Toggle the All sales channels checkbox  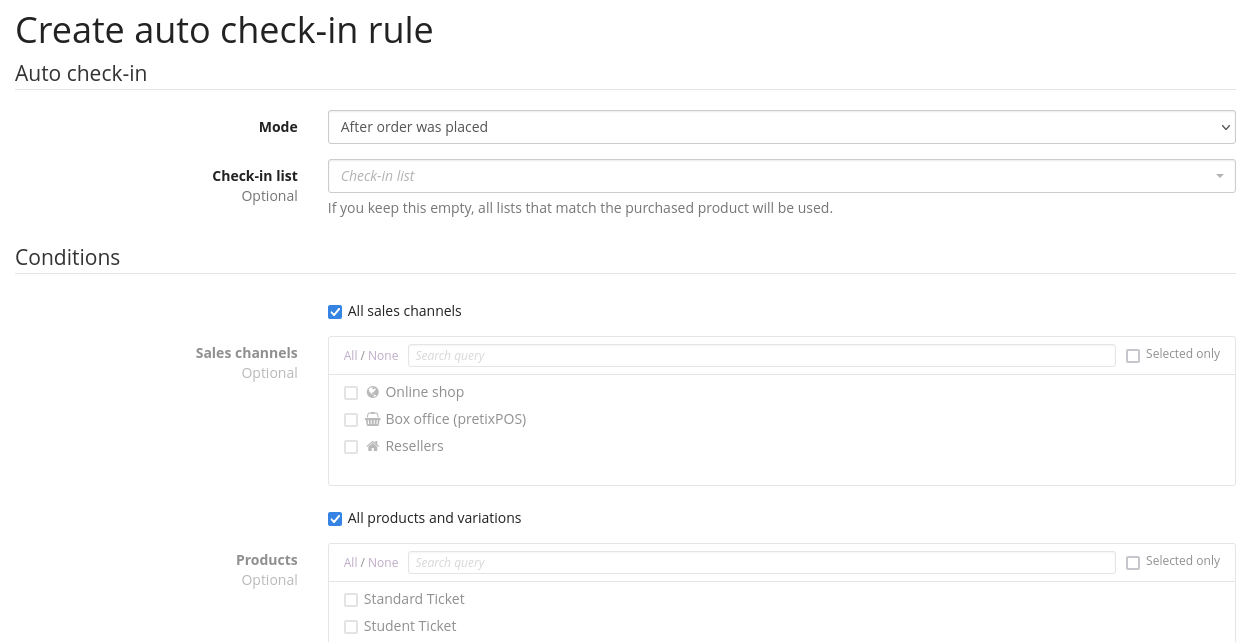click(335, 312)
